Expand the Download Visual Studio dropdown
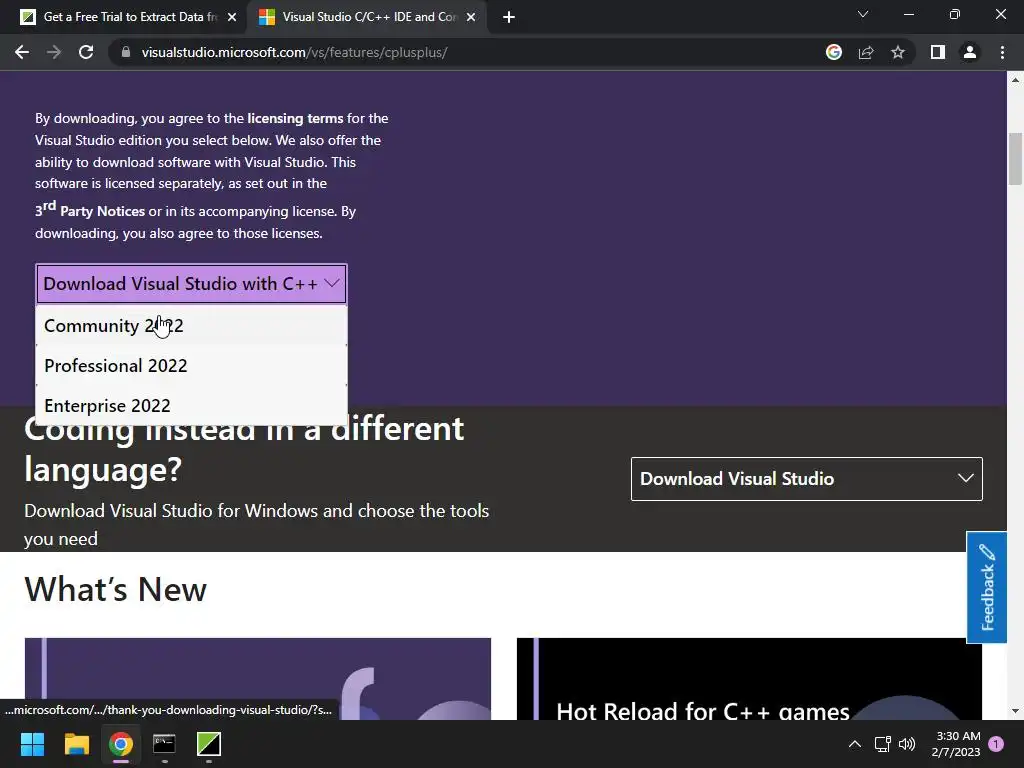The image size is (1024, 768). (807, 479)
